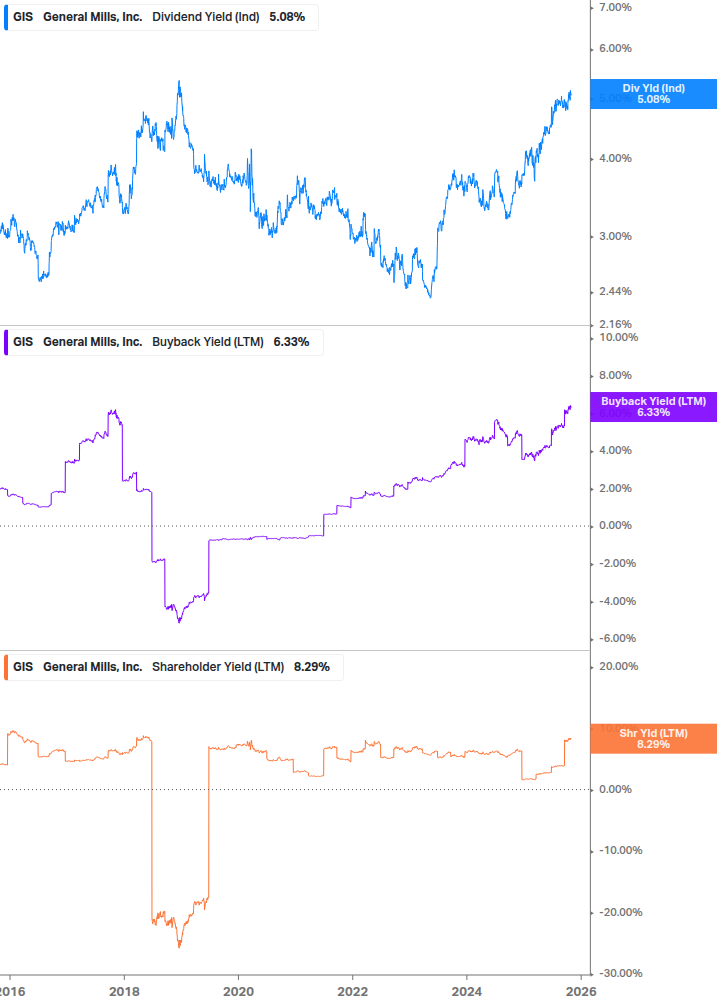Click the 6.33% value in the buyback legend
Screen dimensions: 717x1005
pyautogui.click(x=292, y=342)
